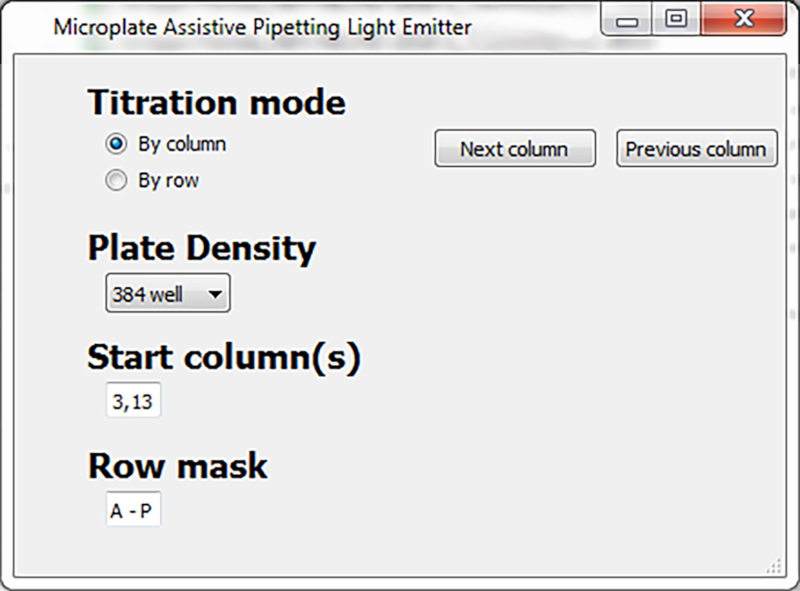Click the resize grip in the window corner

click(773, 567)
